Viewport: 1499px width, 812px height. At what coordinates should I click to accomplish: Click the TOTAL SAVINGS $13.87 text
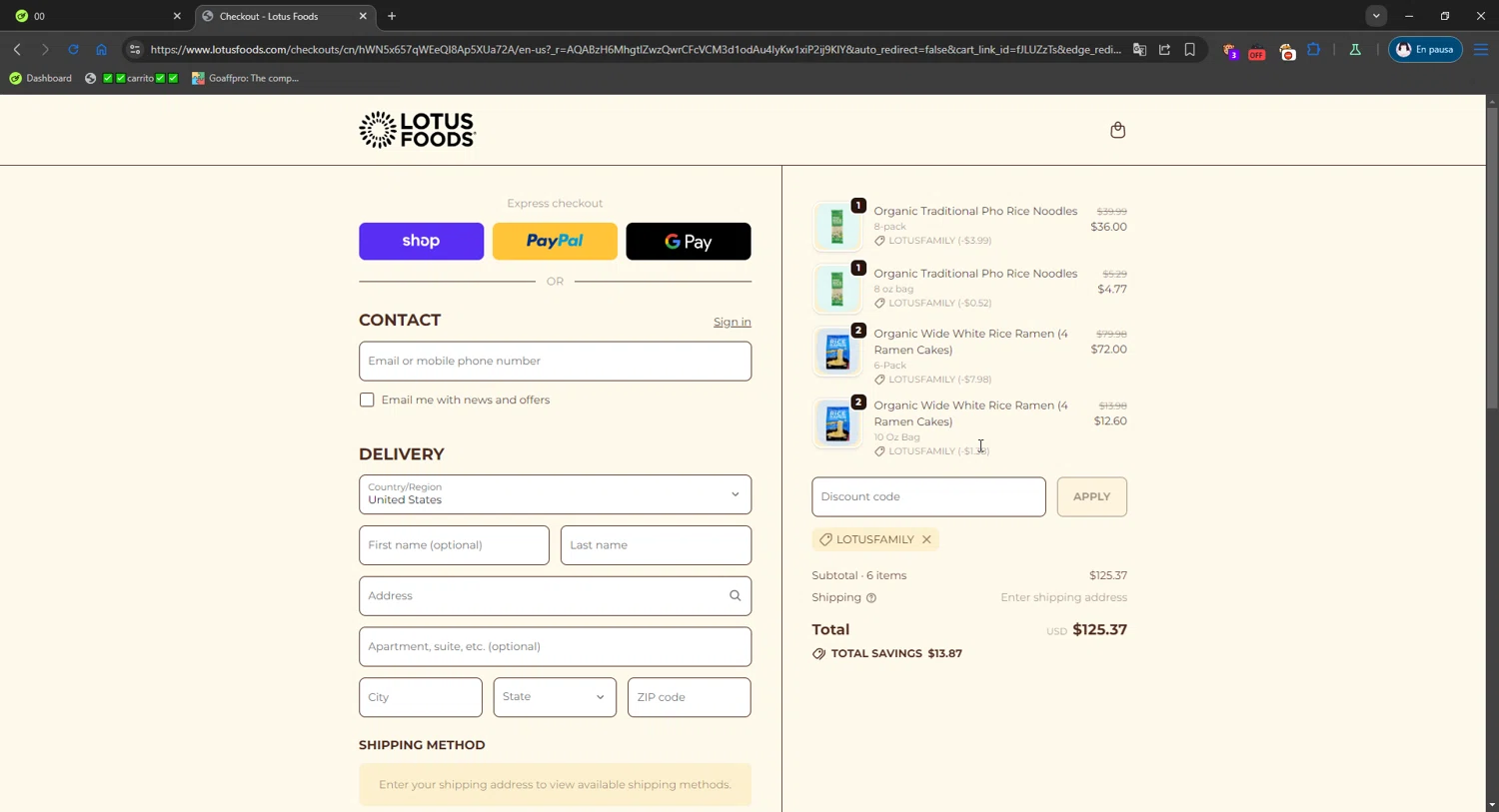[x=887, y=653]
